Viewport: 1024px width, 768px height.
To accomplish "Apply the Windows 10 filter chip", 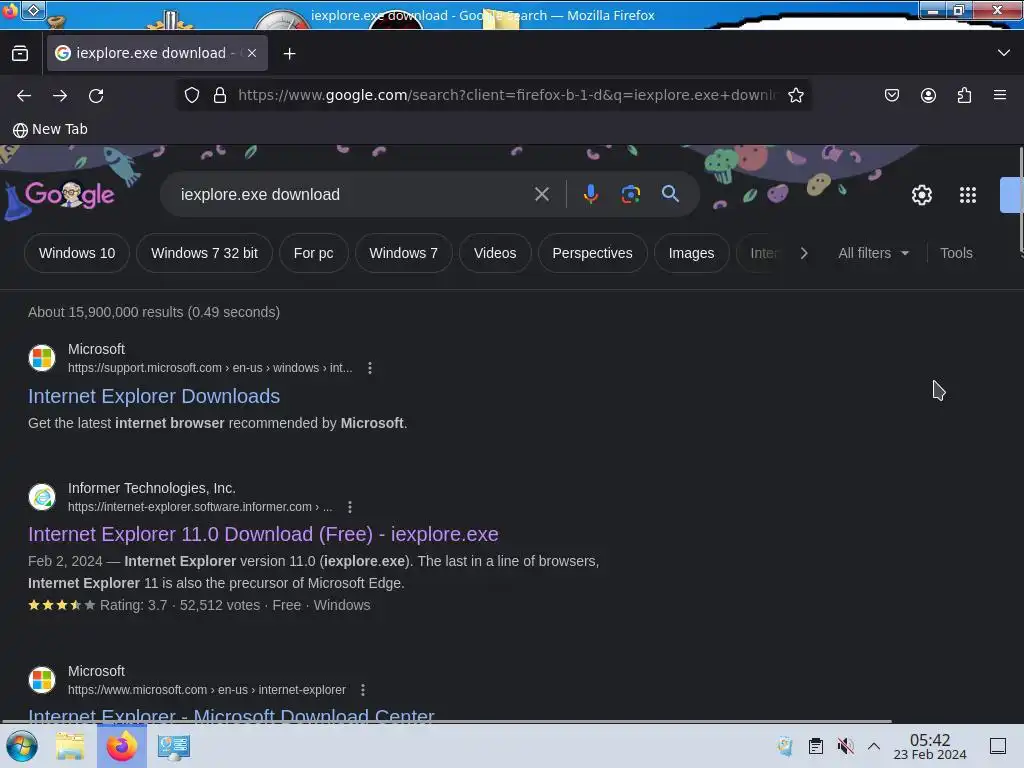I will (x=77, y=253).
